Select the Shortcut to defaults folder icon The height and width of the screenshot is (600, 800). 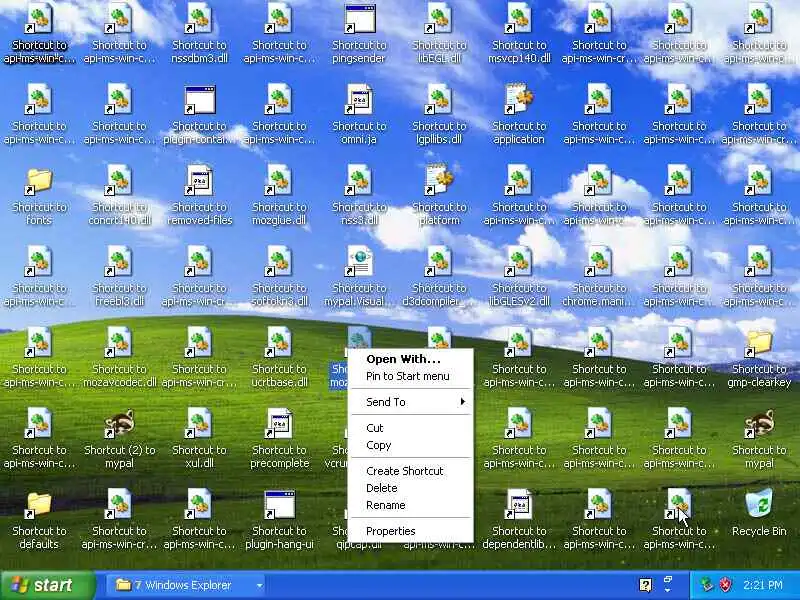[39, 520]
